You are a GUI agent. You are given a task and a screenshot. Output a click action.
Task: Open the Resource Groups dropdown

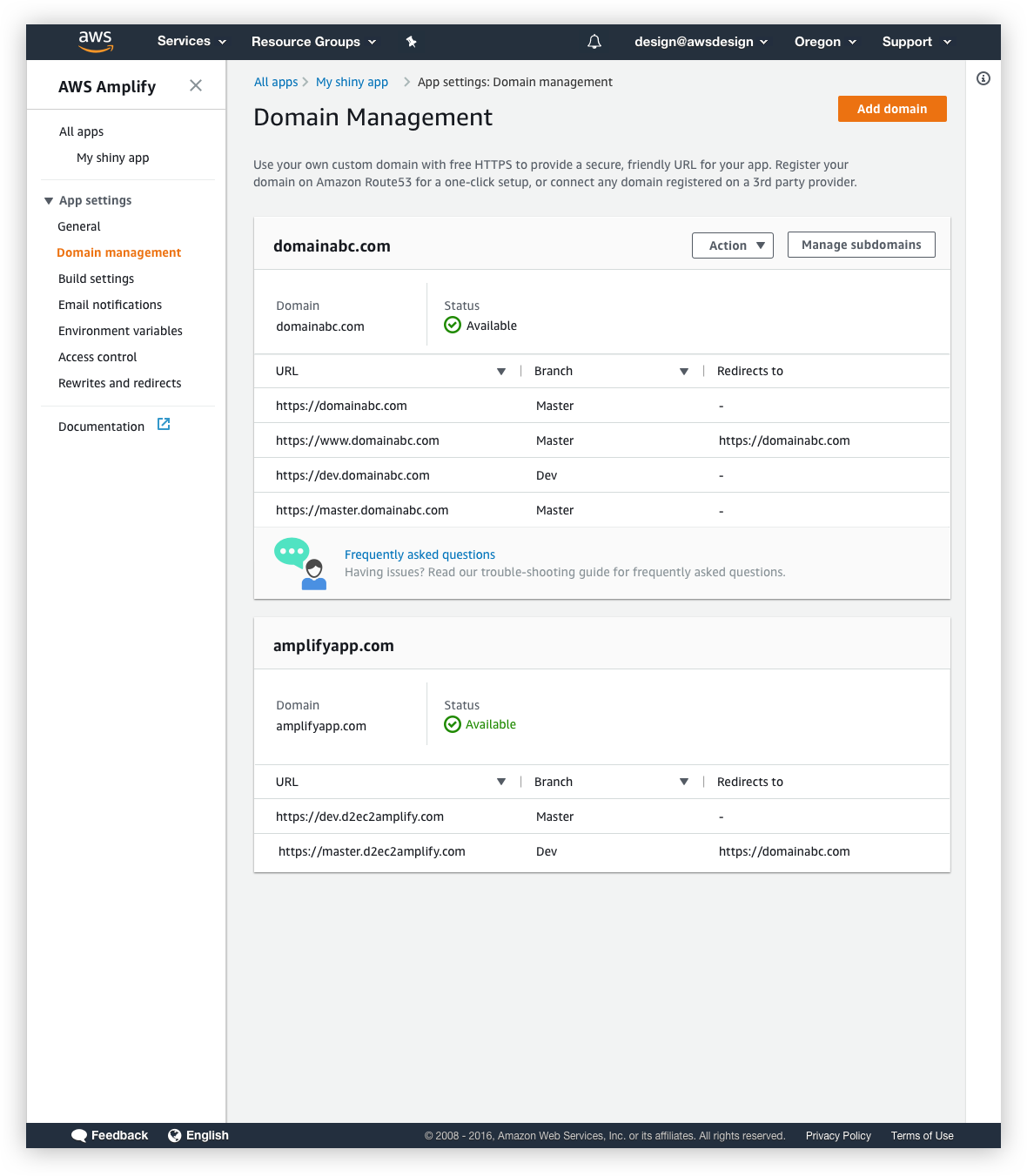coord(314,42)
